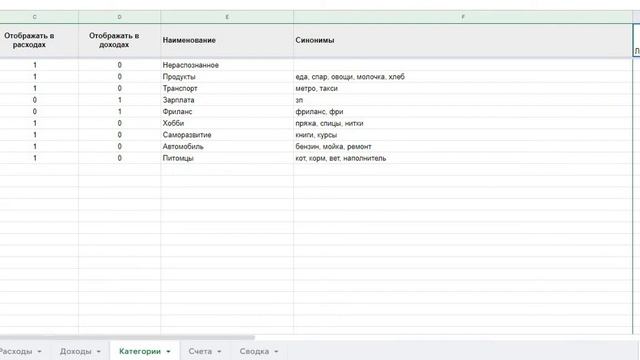Select the cell 'Автомобиль'
640x360 pixels.
(227, 147)
